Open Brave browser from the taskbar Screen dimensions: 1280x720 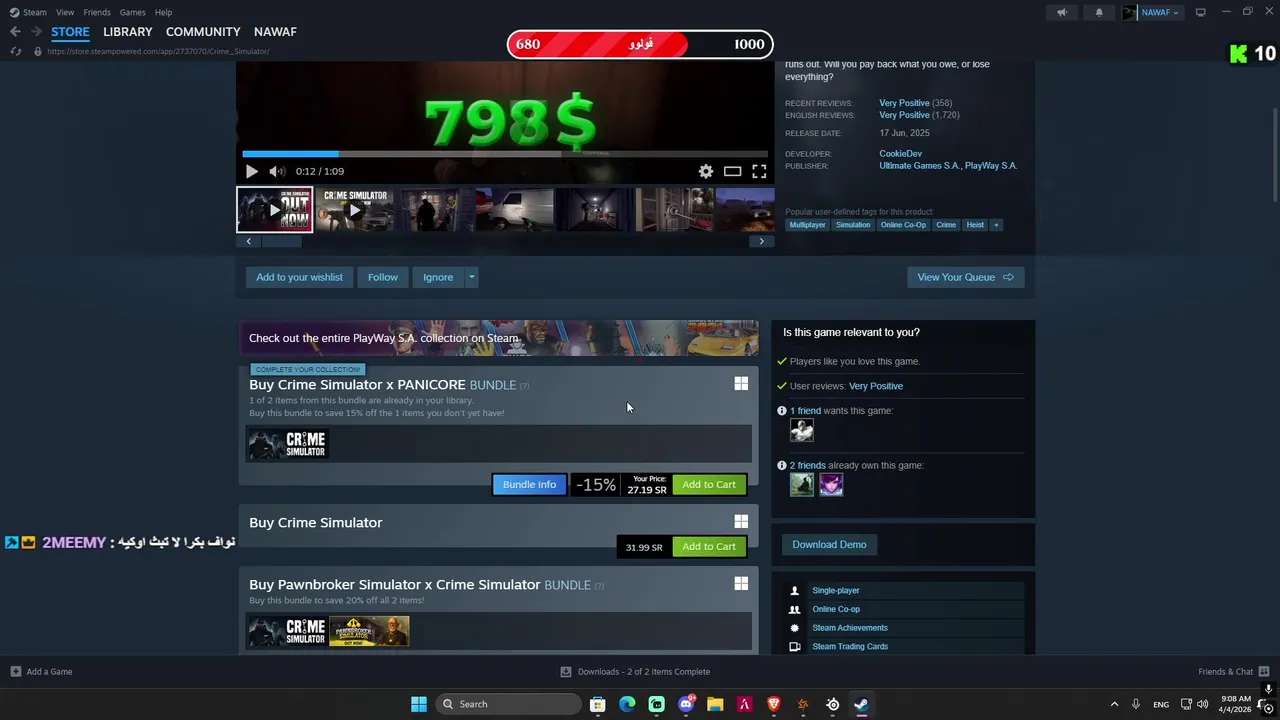[774, 704]
